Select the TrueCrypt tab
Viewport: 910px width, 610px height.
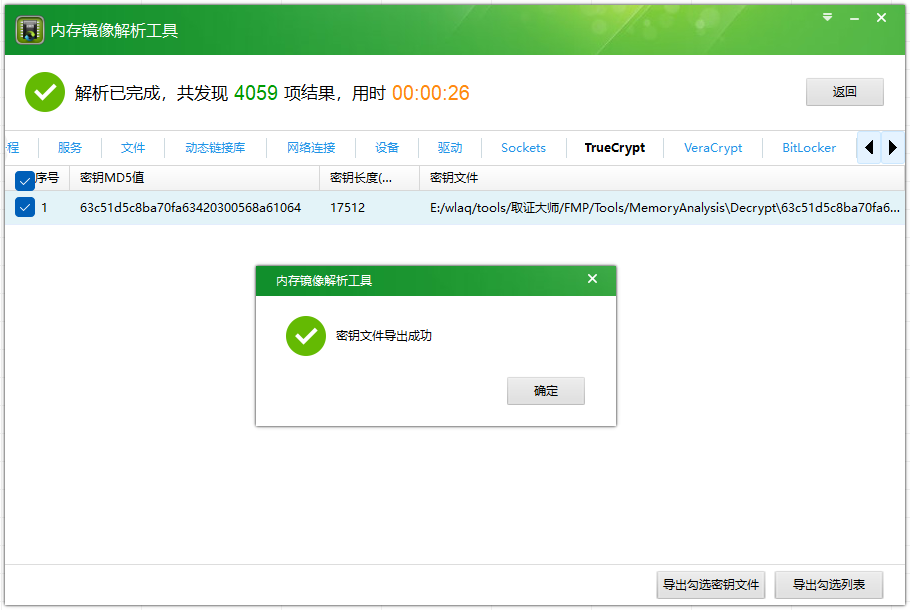(615, 148)
